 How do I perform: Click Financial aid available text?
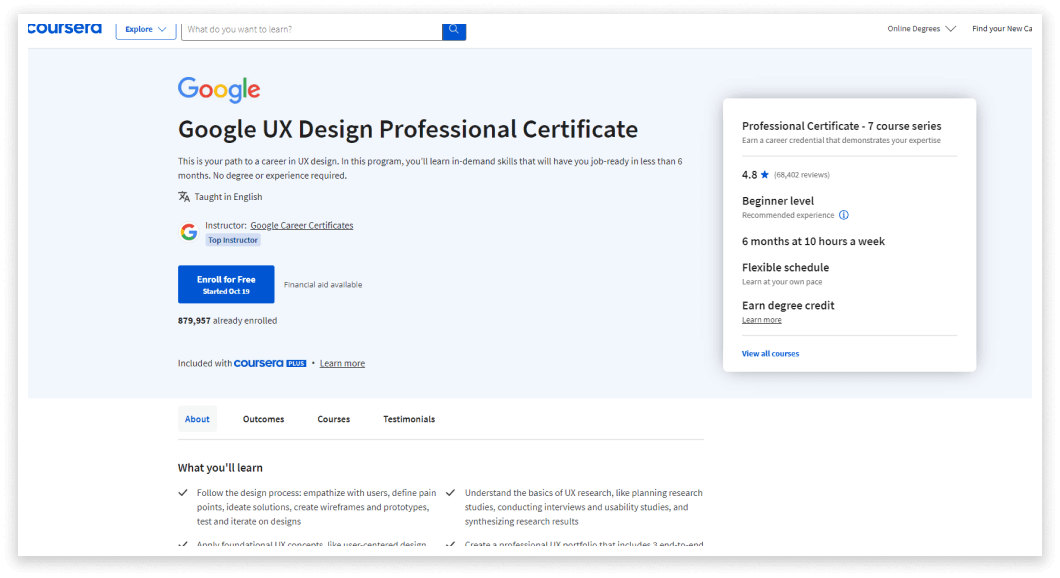(x=323, y=285)
